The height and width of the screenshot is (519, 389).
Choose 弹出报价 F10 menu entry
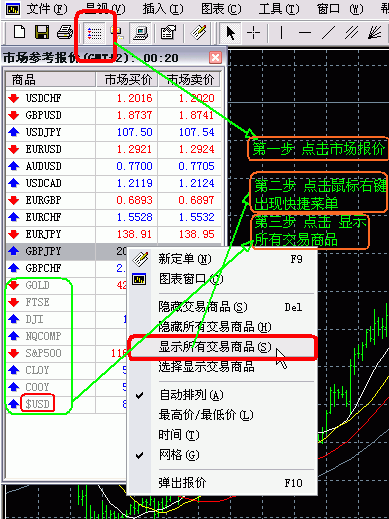[222, 483]
